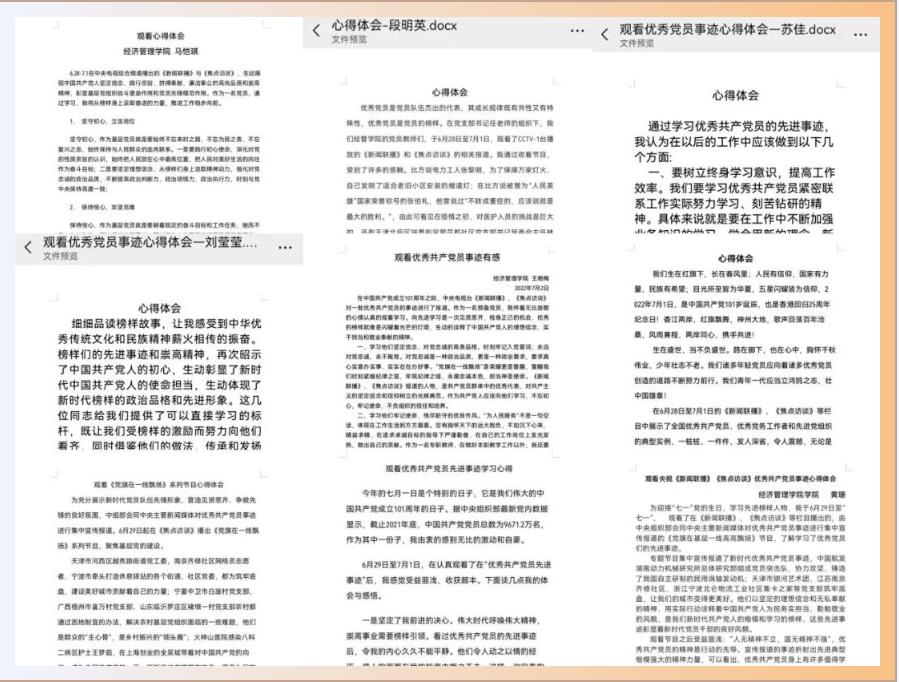The height and width of the screenshot is (682, 899).
Task: Click the heading starting 观看央视《新闻联播》《焦点访谈》
Action: pyautogui.click(x=740, y=479)
